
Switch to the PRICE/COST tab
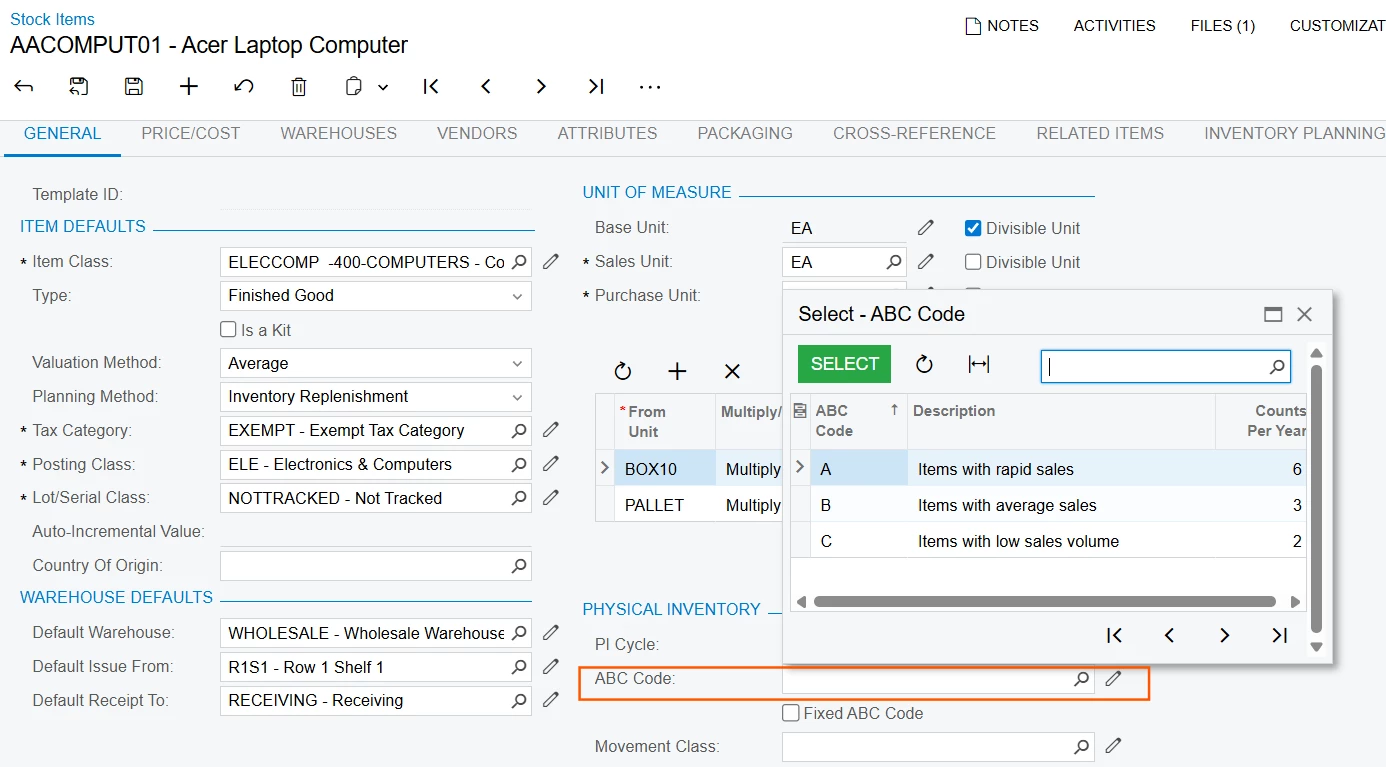pyautogui.click(x=191, y=133)
